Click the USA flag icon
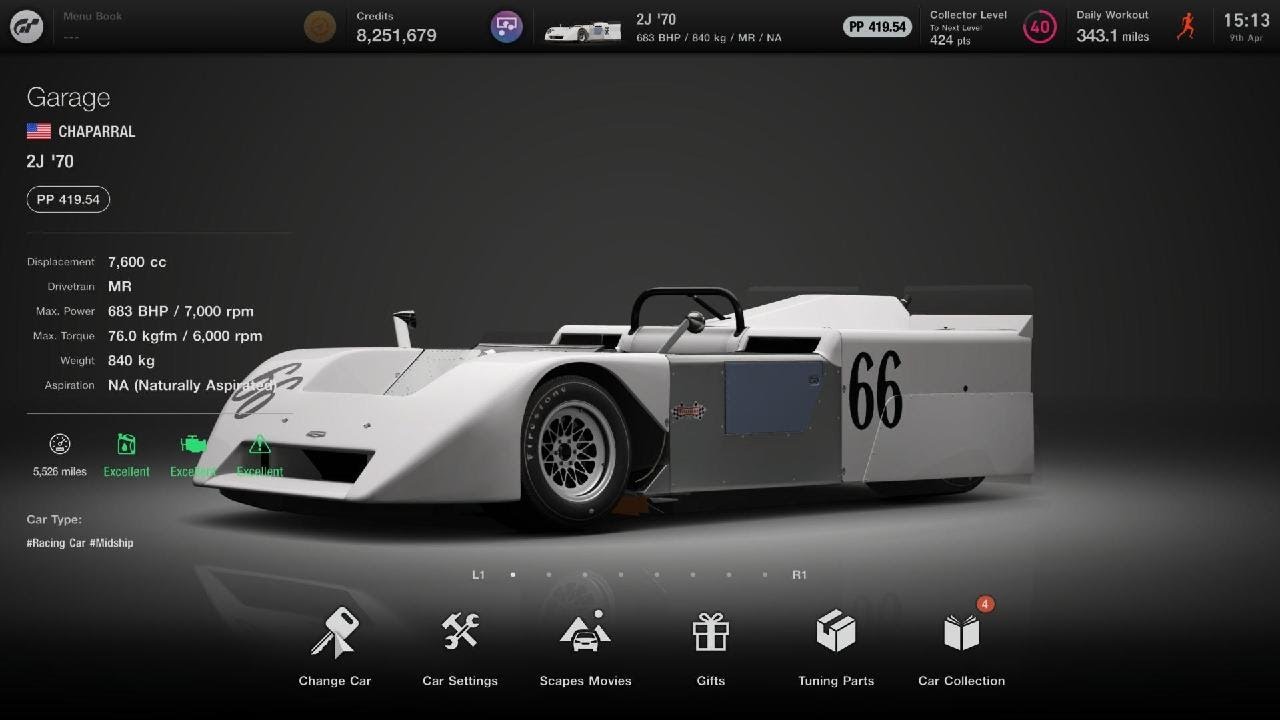This screenshot has width=1280, height=720. click(39, 131)
